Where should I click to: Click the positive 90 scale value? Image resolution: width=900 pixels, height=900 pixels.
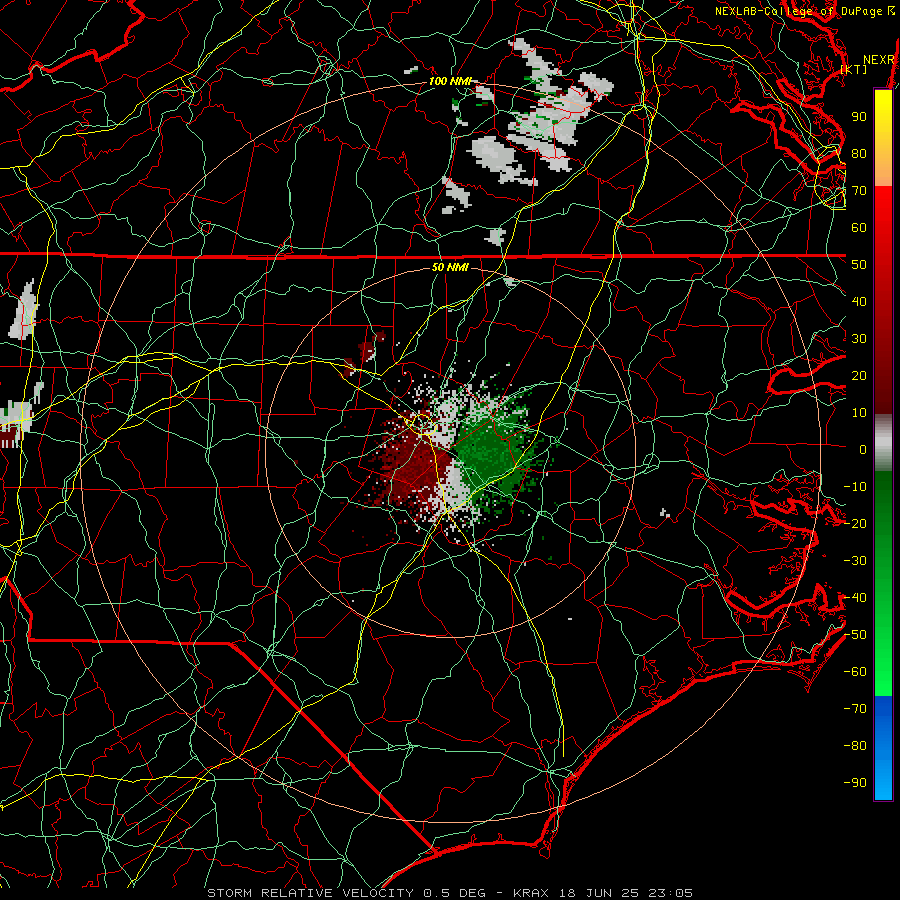[859, 117]
